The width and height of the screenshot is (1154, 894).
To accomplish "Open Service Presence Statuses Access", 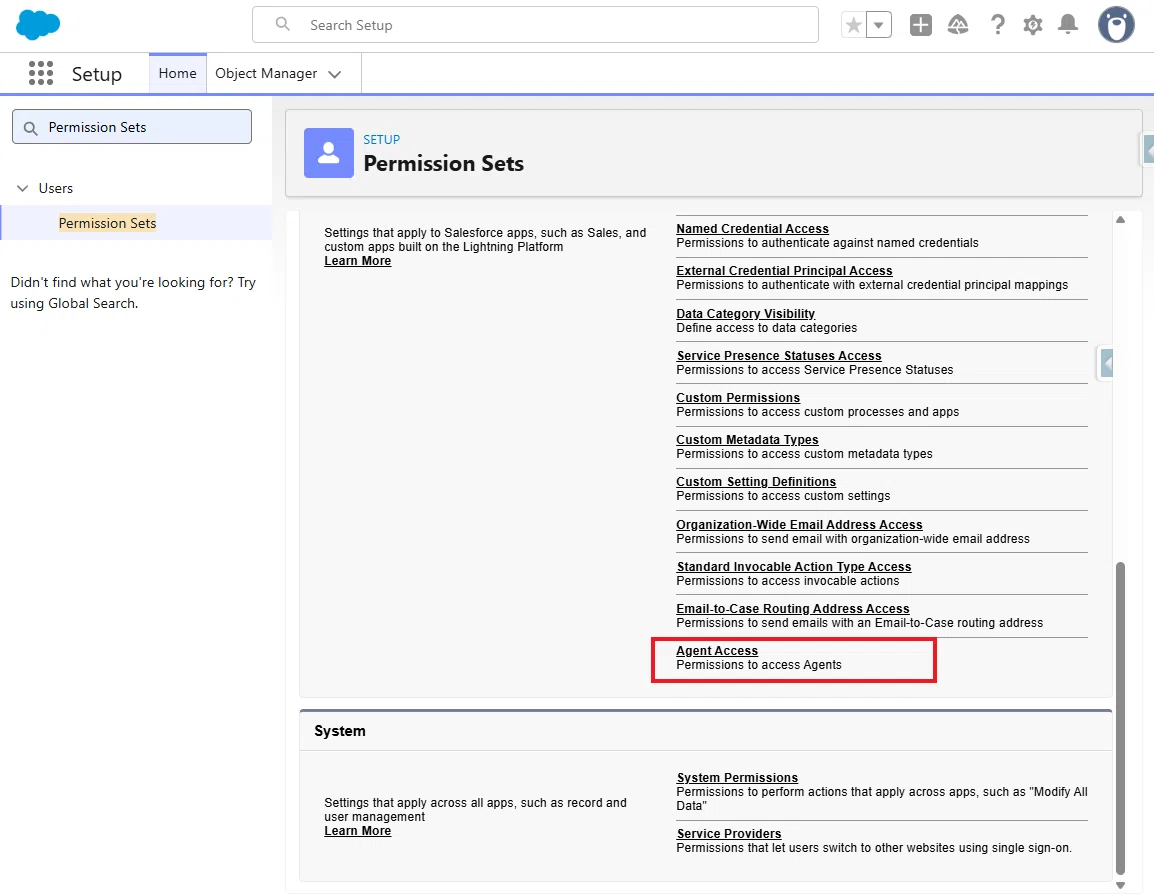I will pyautogui.click(x=779, y=355).
